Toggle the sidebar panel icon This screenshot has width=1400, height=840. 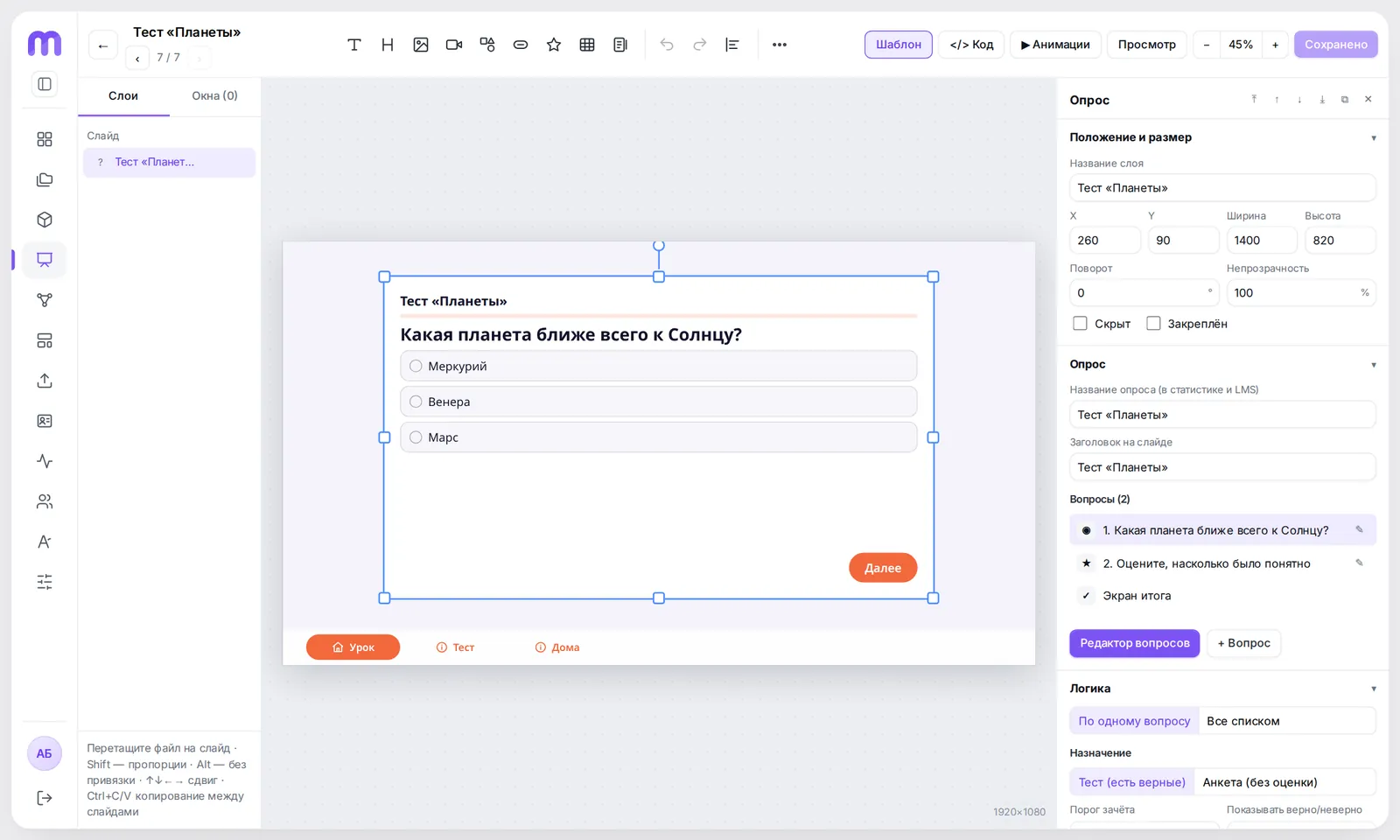click(45, 84)
